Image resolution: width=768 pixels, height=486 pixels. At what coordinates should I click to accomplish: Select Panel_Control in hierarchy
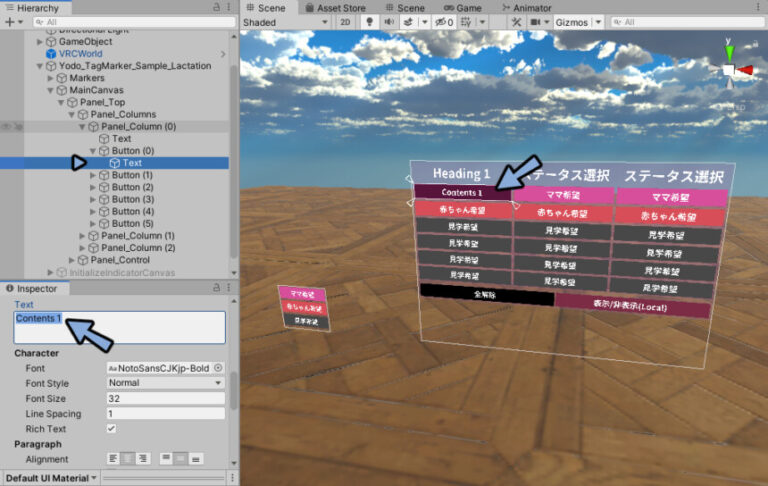pos(120,260)
